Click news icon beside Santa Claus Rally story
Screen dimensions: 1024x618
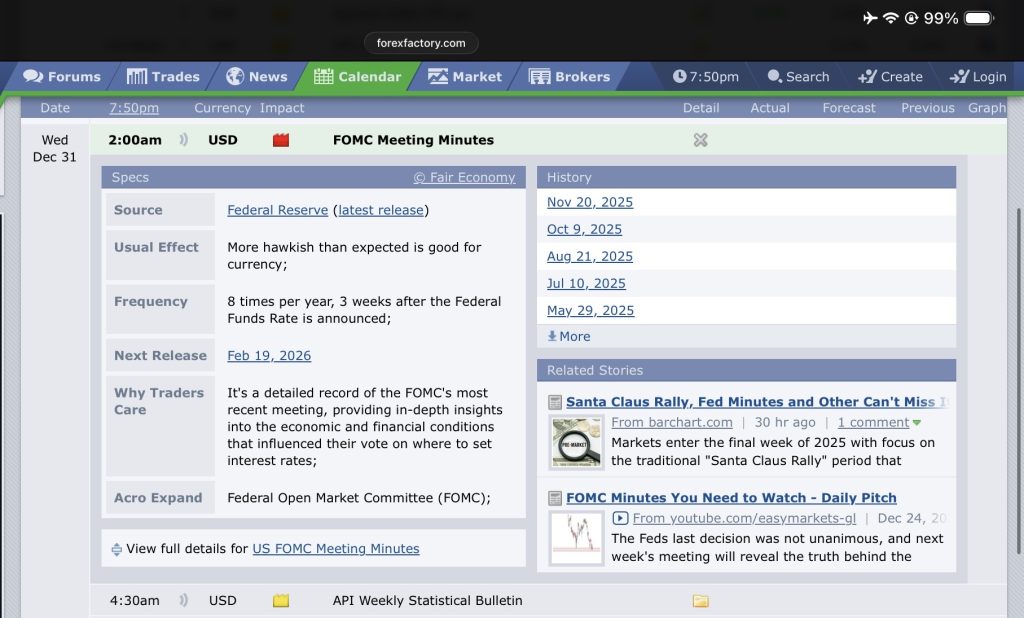[555, 402]
